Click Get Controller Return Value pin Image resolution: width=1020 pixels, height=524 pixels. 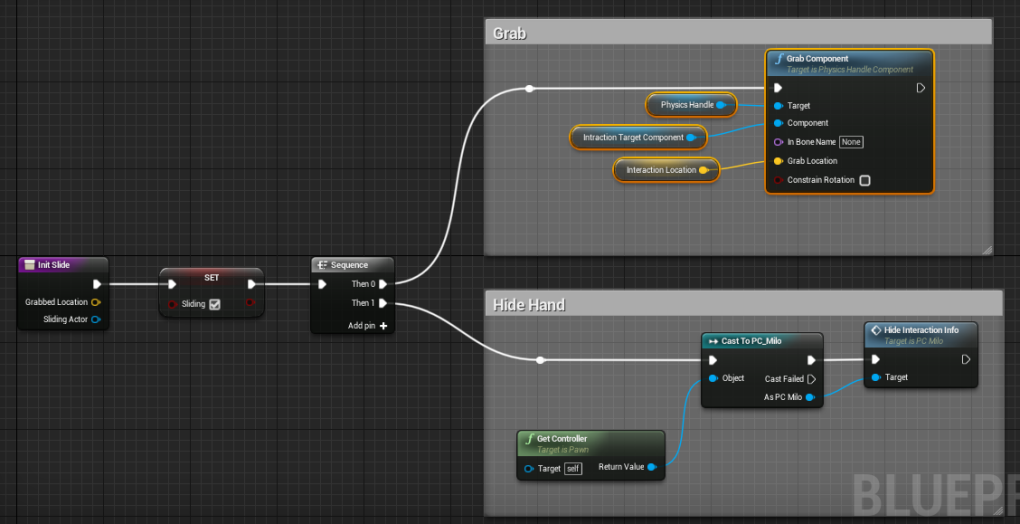652,467
